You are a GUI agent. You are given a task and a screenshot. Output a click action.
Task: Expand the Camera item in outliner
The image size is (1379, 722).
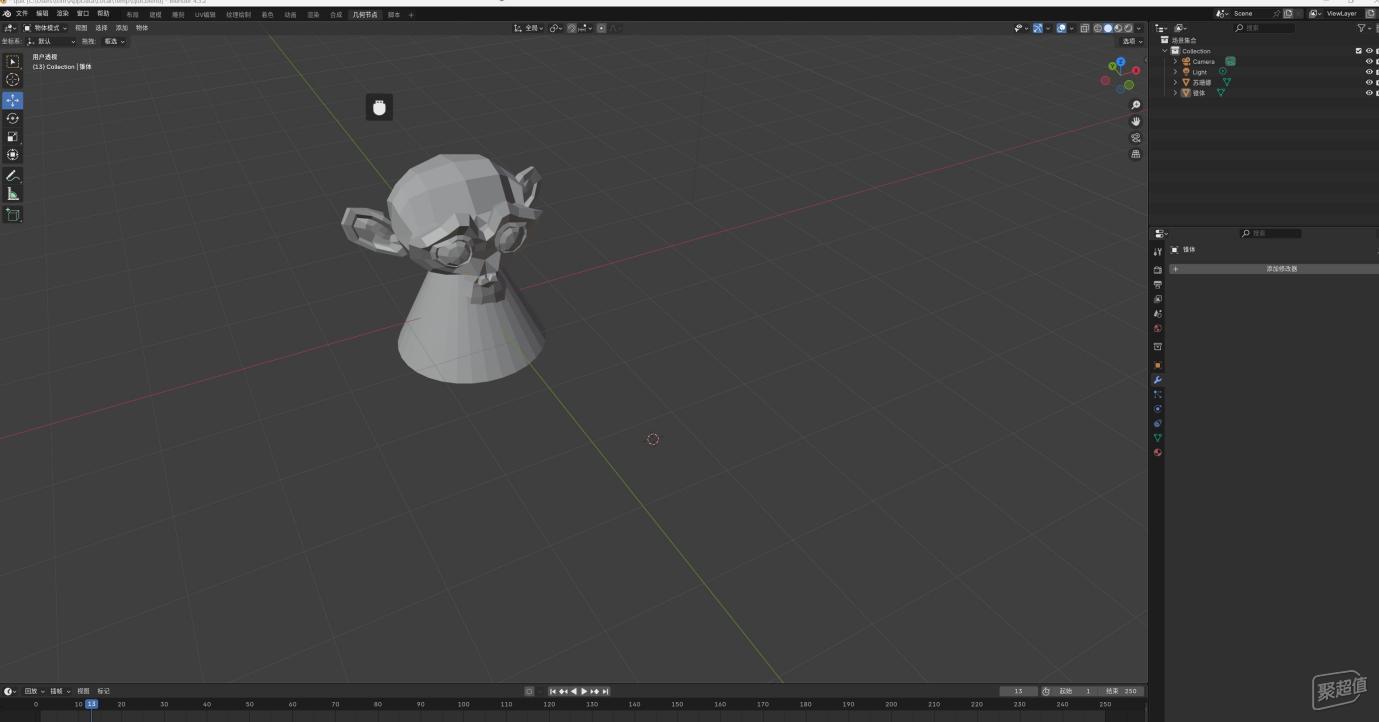coord(1175,61)
